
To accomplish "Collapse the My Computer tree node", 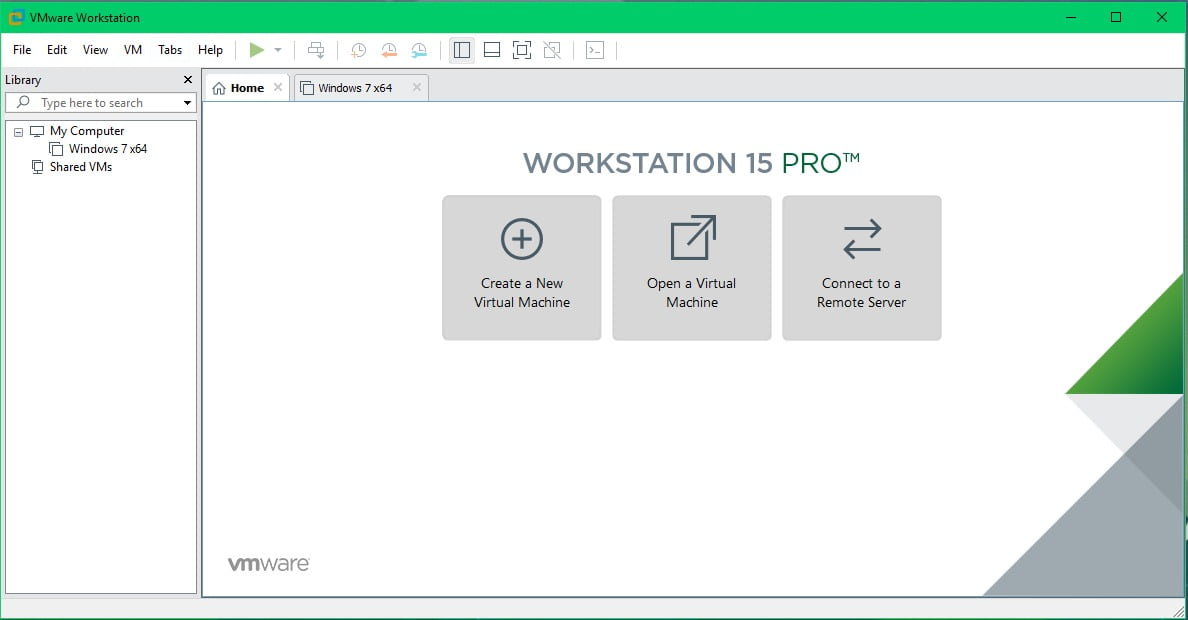I will tap(18, 132).
